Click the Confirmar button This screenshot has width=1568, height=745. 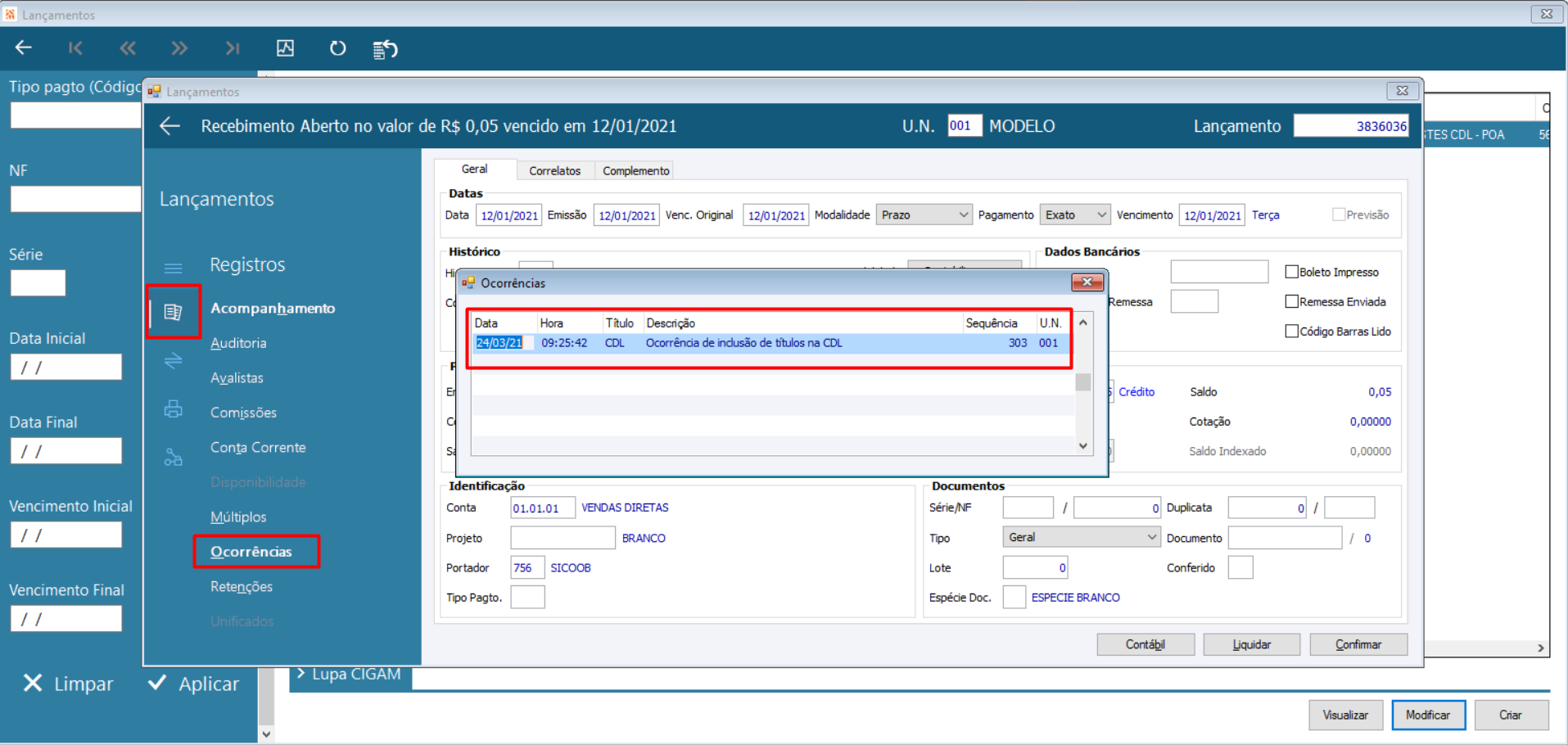(x=1358, y=644)
